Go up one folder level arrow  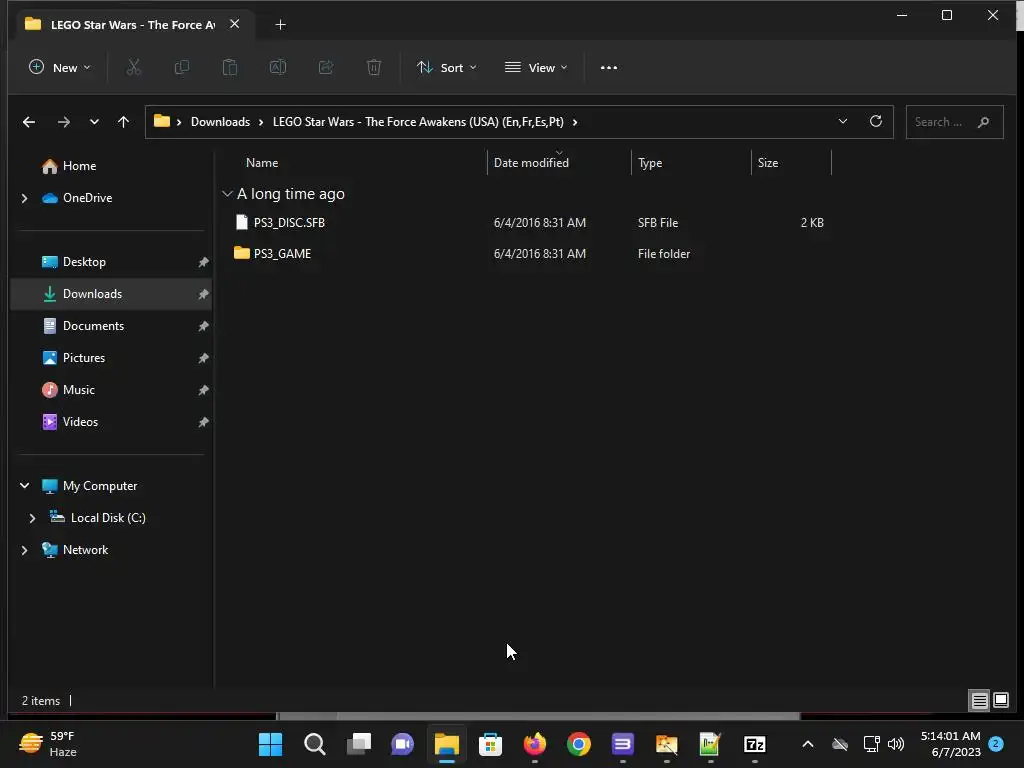point(123,122)
